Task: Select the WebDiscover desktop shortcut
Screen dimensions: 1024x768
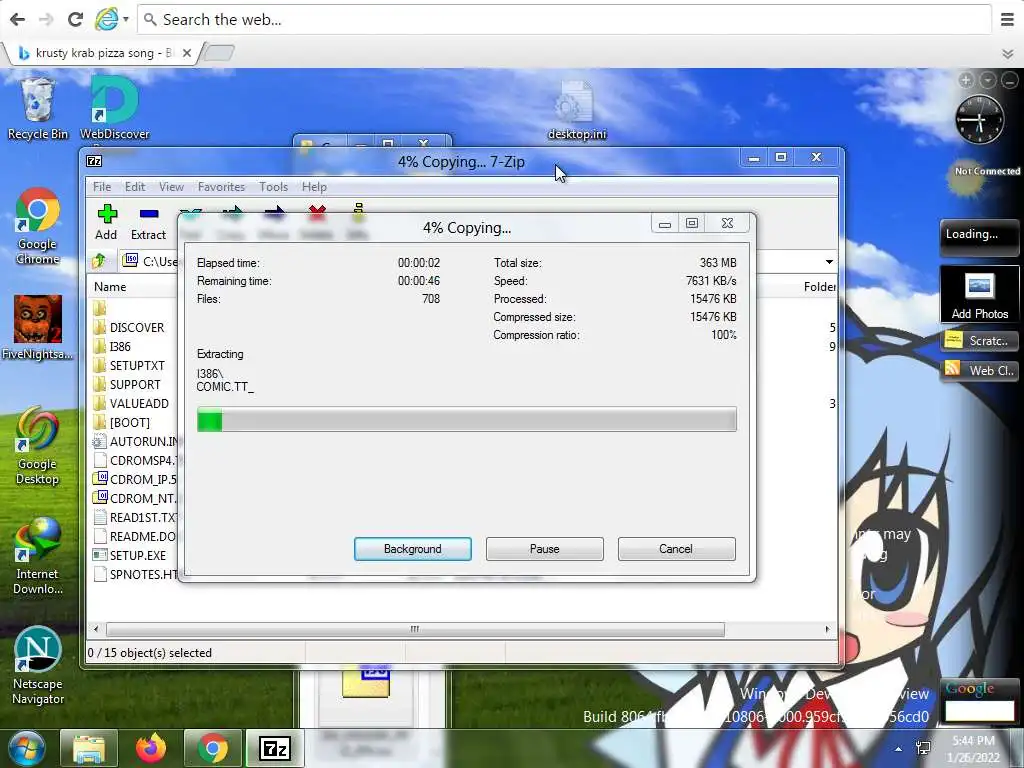Action: [114, 108]
